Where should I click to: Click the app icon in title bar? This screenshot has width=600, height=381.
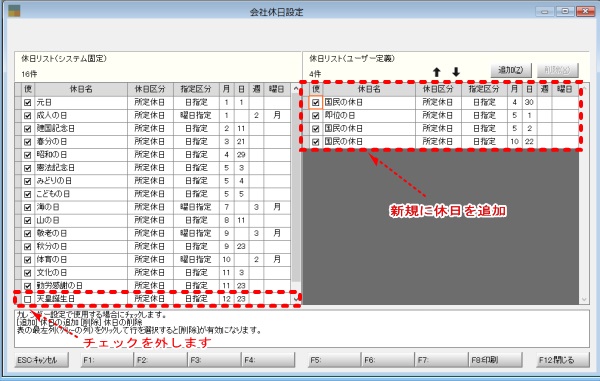tap(14, 11)
